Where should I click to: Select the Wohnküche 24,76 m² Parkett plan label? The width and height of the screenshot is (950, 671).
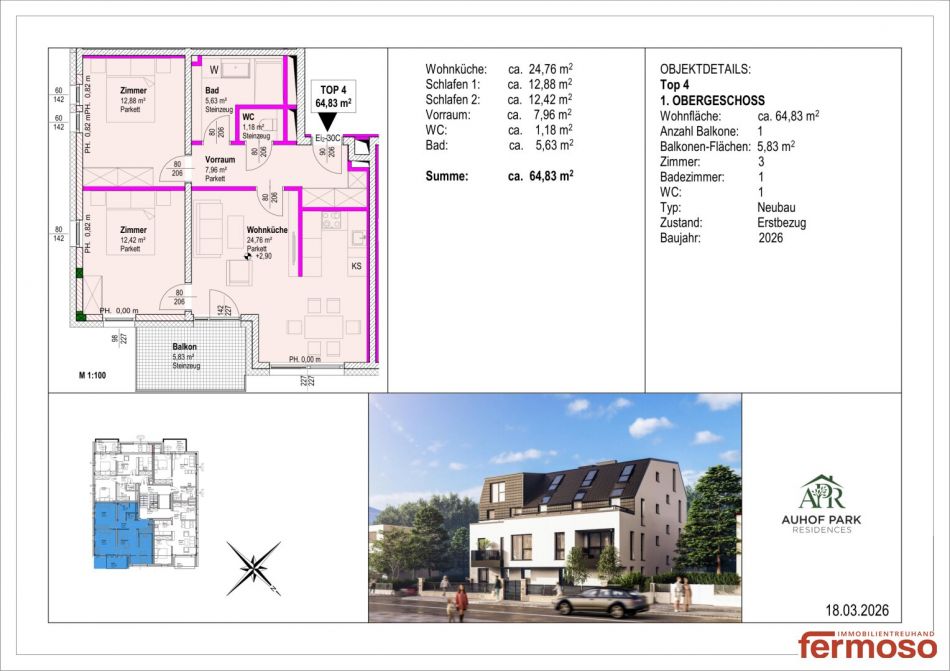point(267,239)
